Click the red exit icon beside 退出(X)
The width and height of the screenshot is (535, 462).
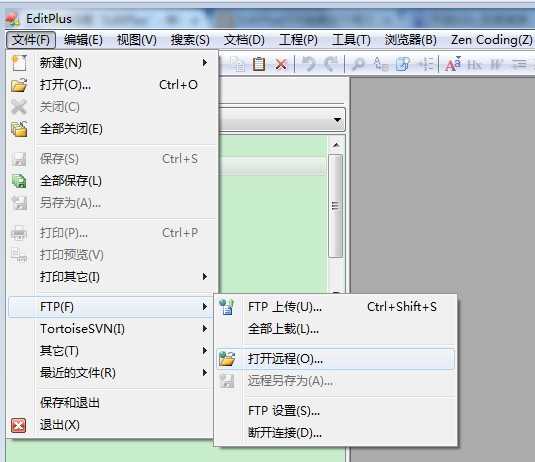[x=18, y=425]
